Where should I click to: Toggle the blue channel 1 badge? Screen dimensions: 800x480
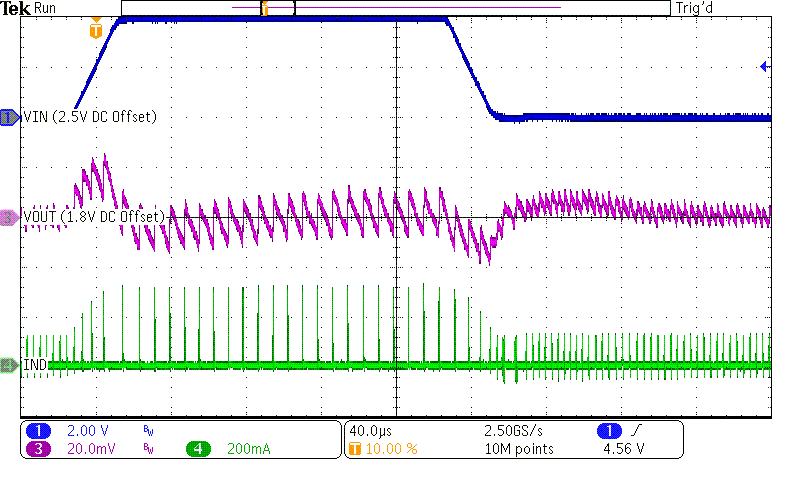38,431
